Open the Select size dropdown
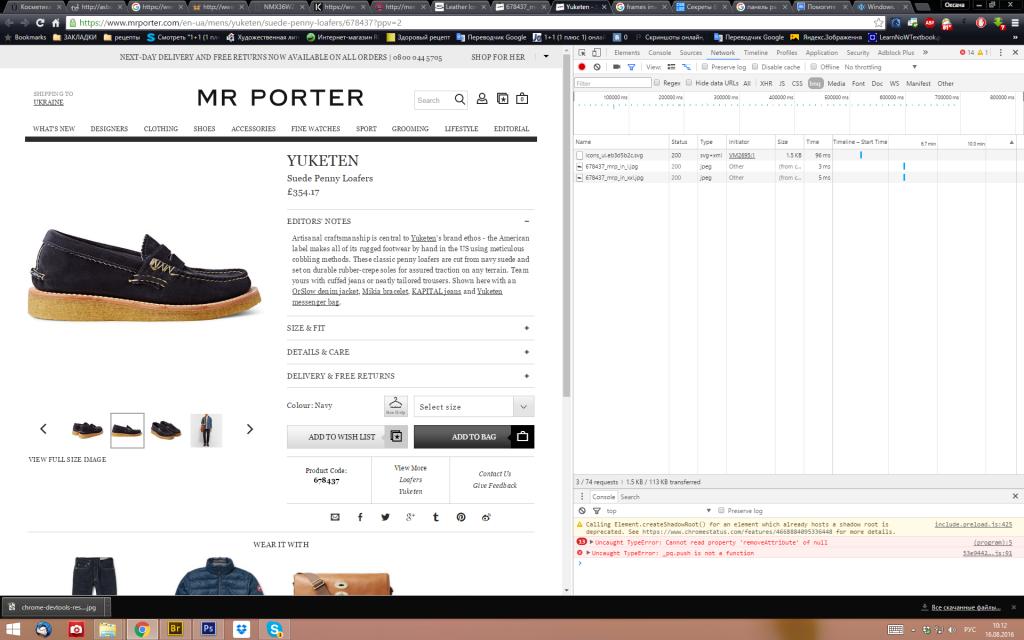1024x640 pixels. point(473,407)
